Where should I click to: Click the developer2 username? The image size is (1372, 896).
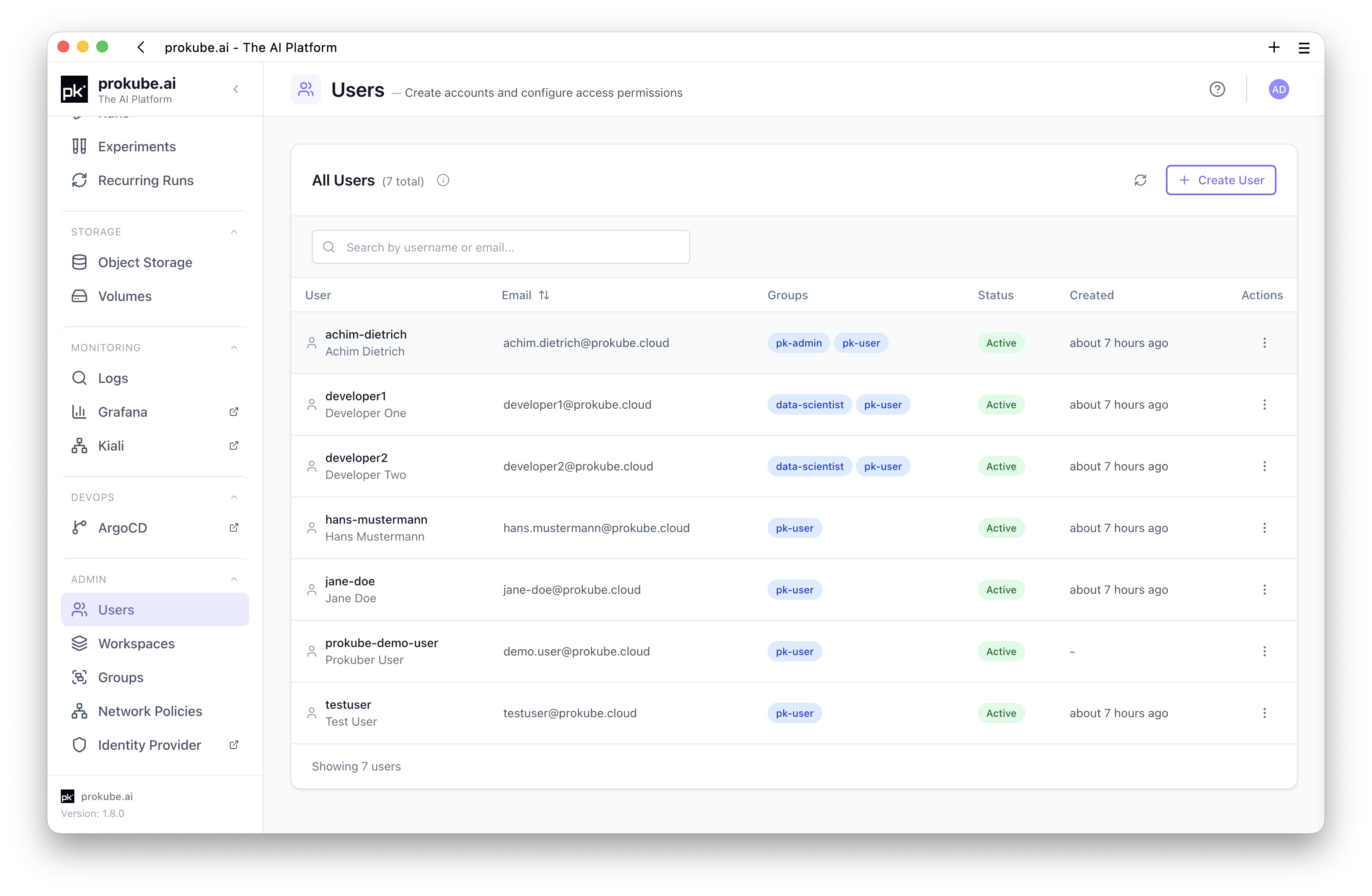(x=356, y=458)
